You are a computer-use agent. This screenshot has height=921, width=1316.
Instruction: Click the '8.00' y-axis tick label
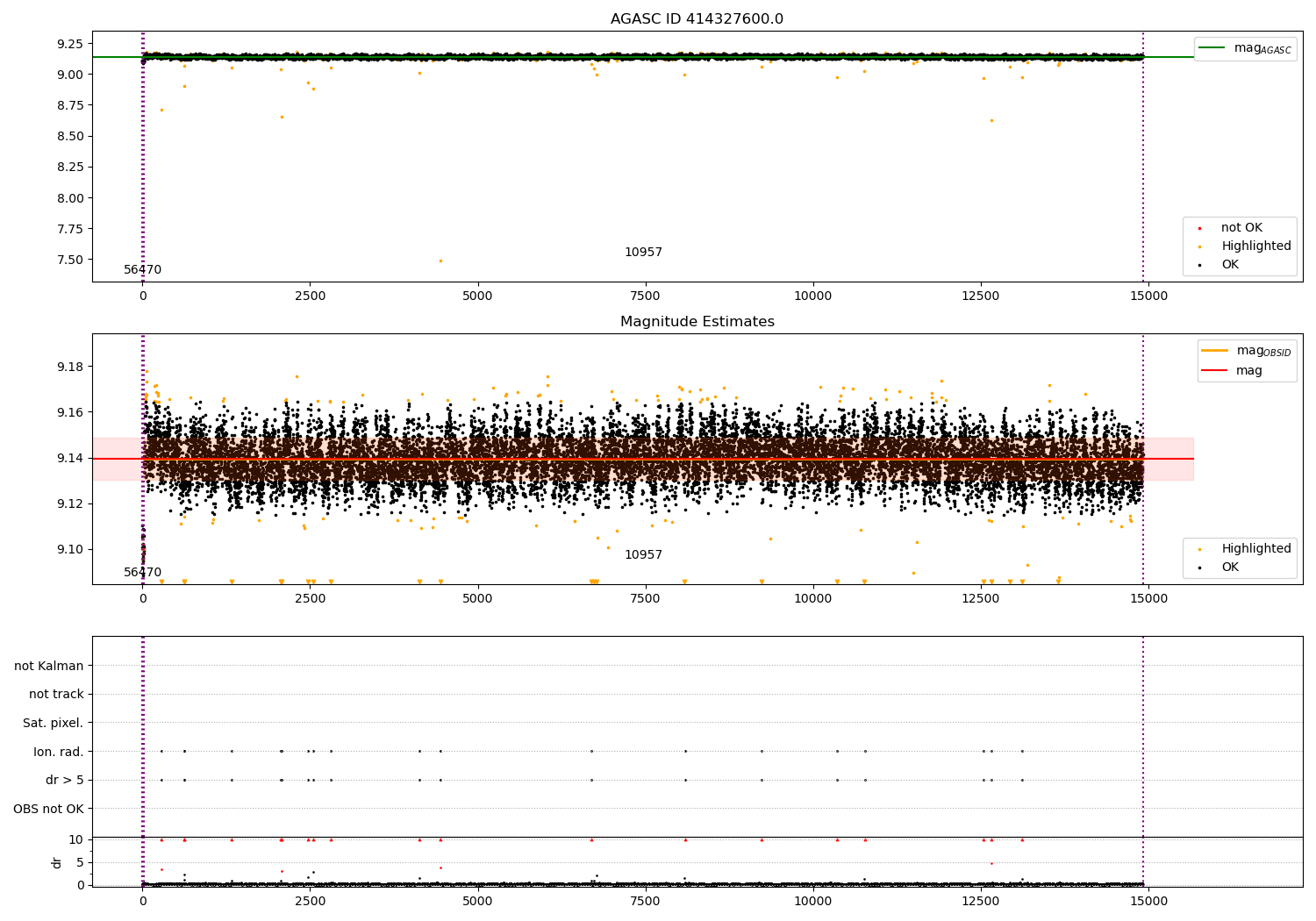(69, 198)
